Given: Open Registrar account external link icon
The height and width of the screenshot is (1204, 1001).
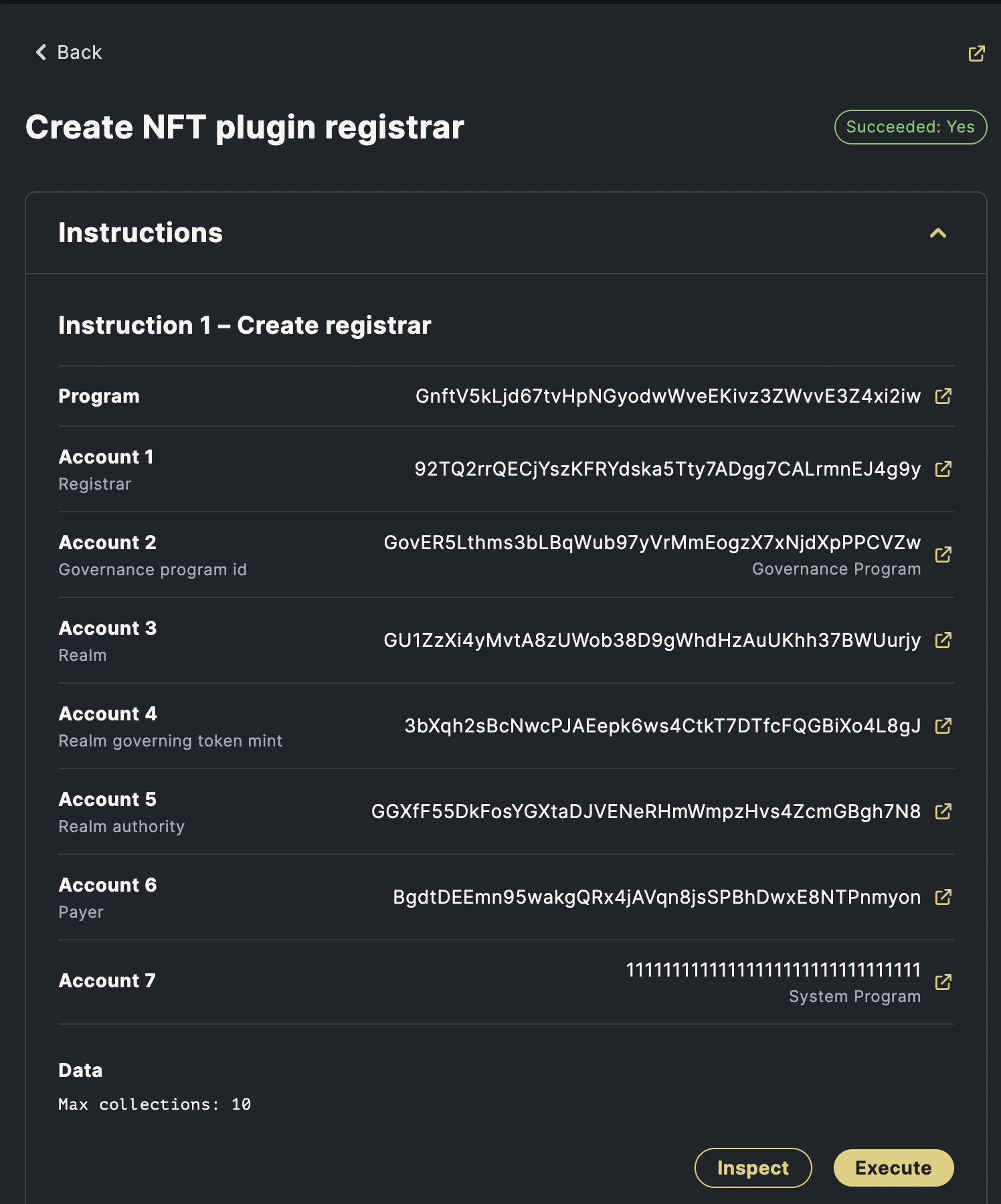Looking at the screenshot, I should tap(943, 469).
